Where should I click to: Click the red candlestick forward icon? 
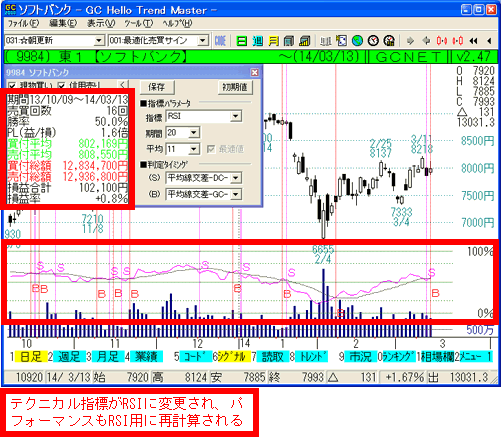(x=442, y=41)
